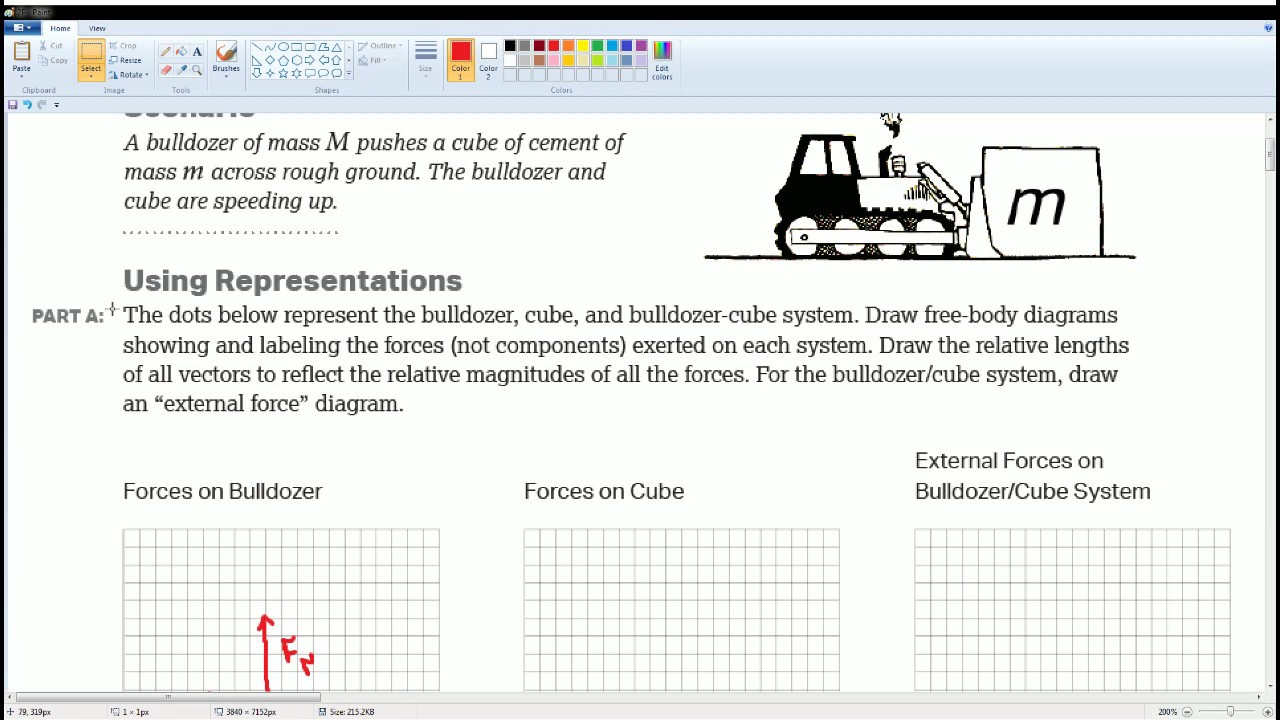The width and height of the screenshot is (1280, 720).
Task: Click the 'Using Representations' heading
Action: [292, 280]
